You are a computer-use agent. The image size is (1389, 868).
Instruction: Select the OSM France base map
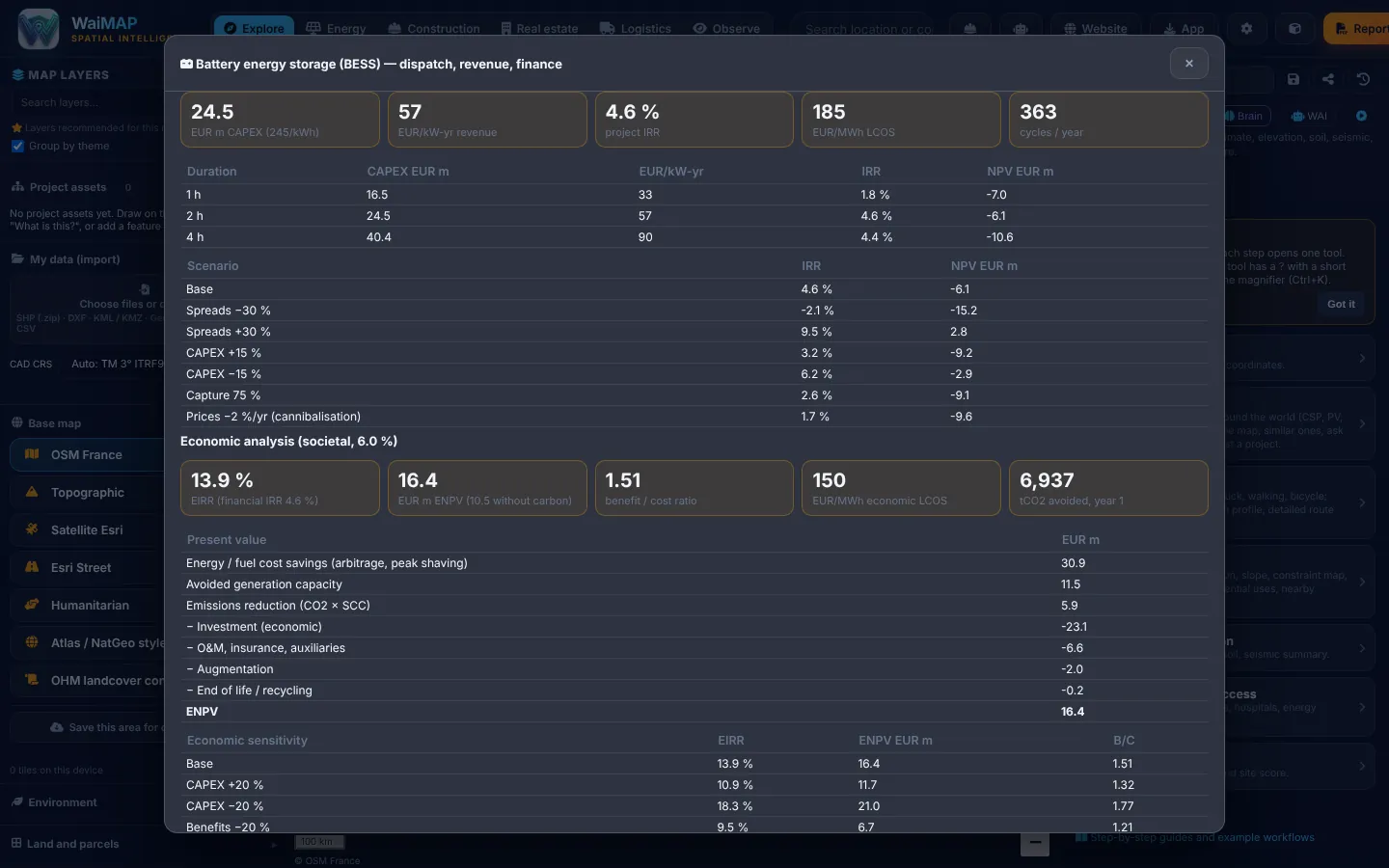[88, 454]
